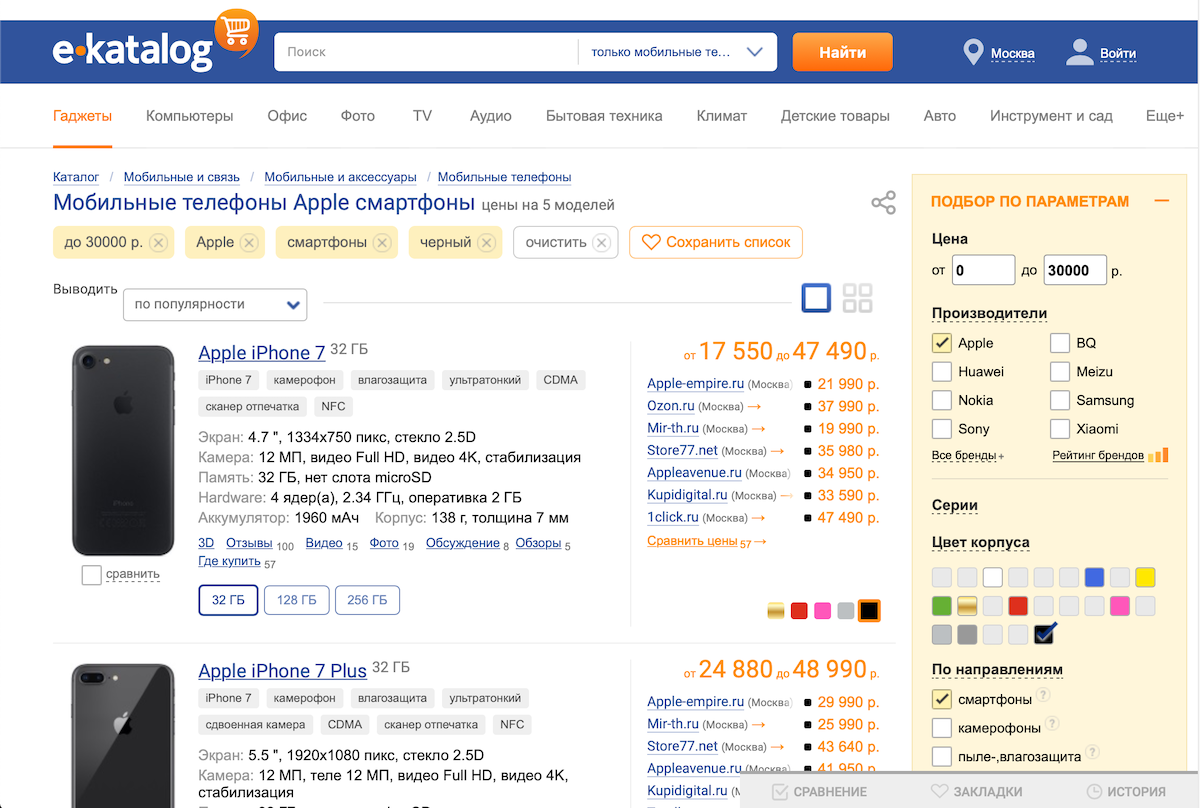The width and height of the screenshot is (1200, 808).
Task: Toggle the 'По направлениям' section header
Action: (x=997, y=669)
